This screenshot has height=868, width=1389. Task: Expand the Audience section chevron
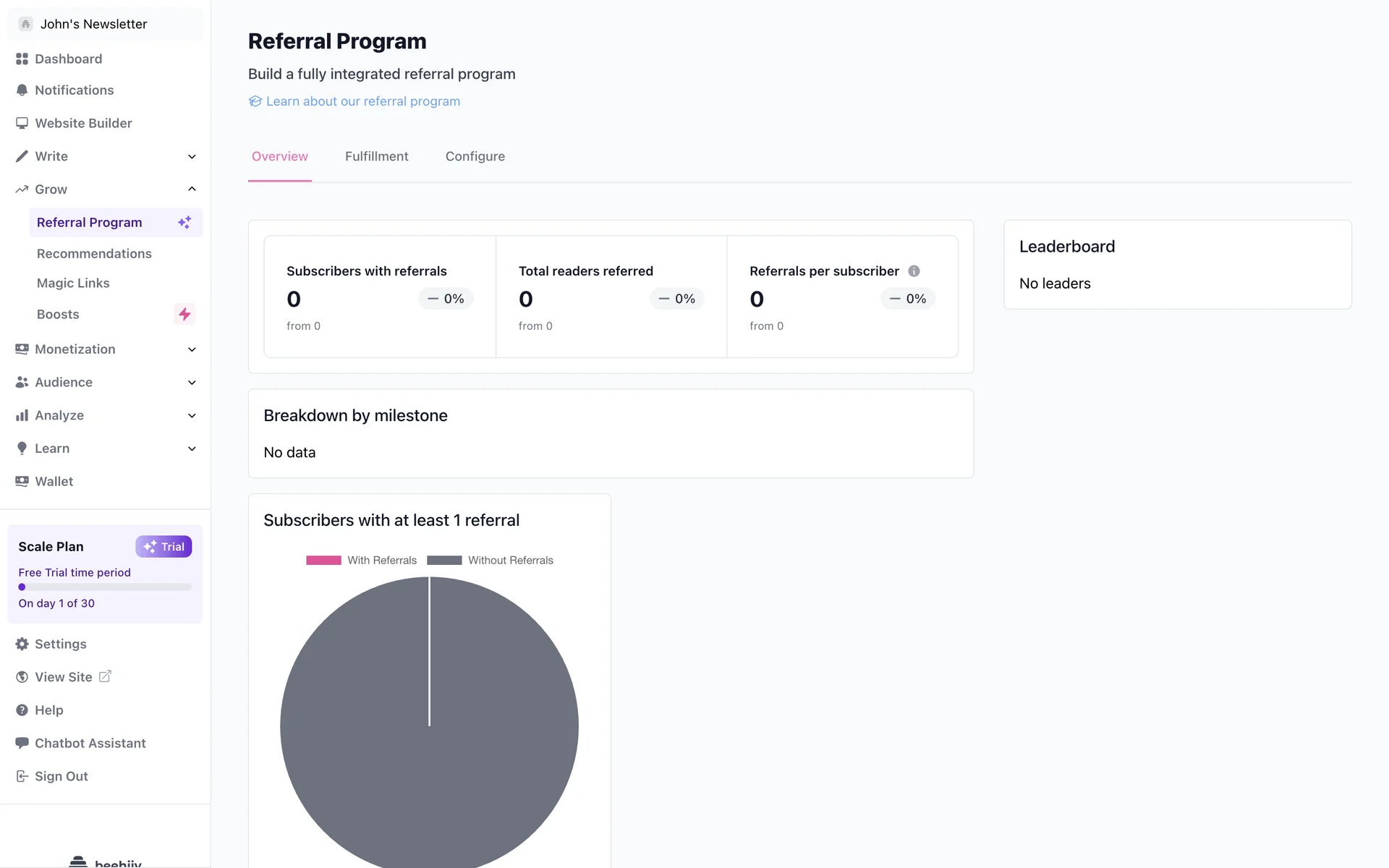click(192, 383)
